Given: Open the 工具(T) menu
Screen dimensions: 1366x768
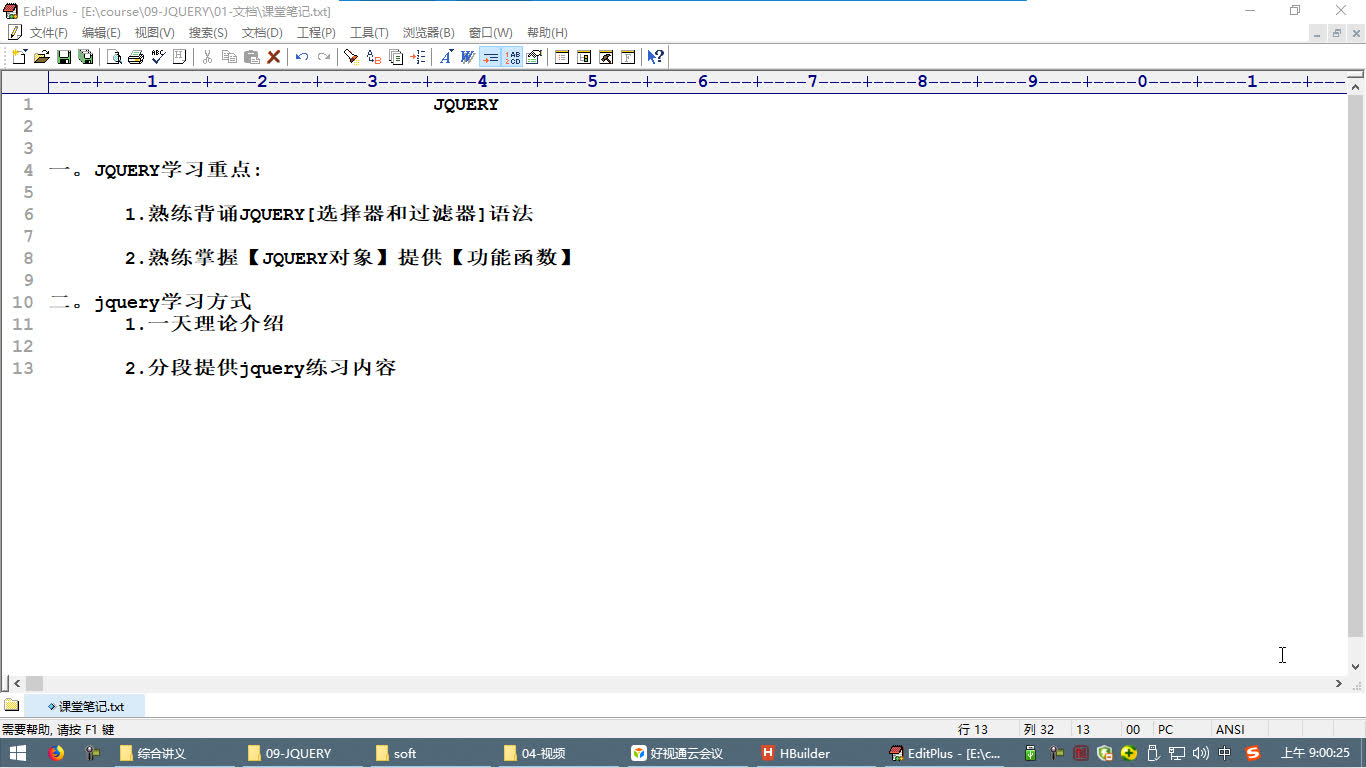Looking at the screenshot, I should click(369, 33).
